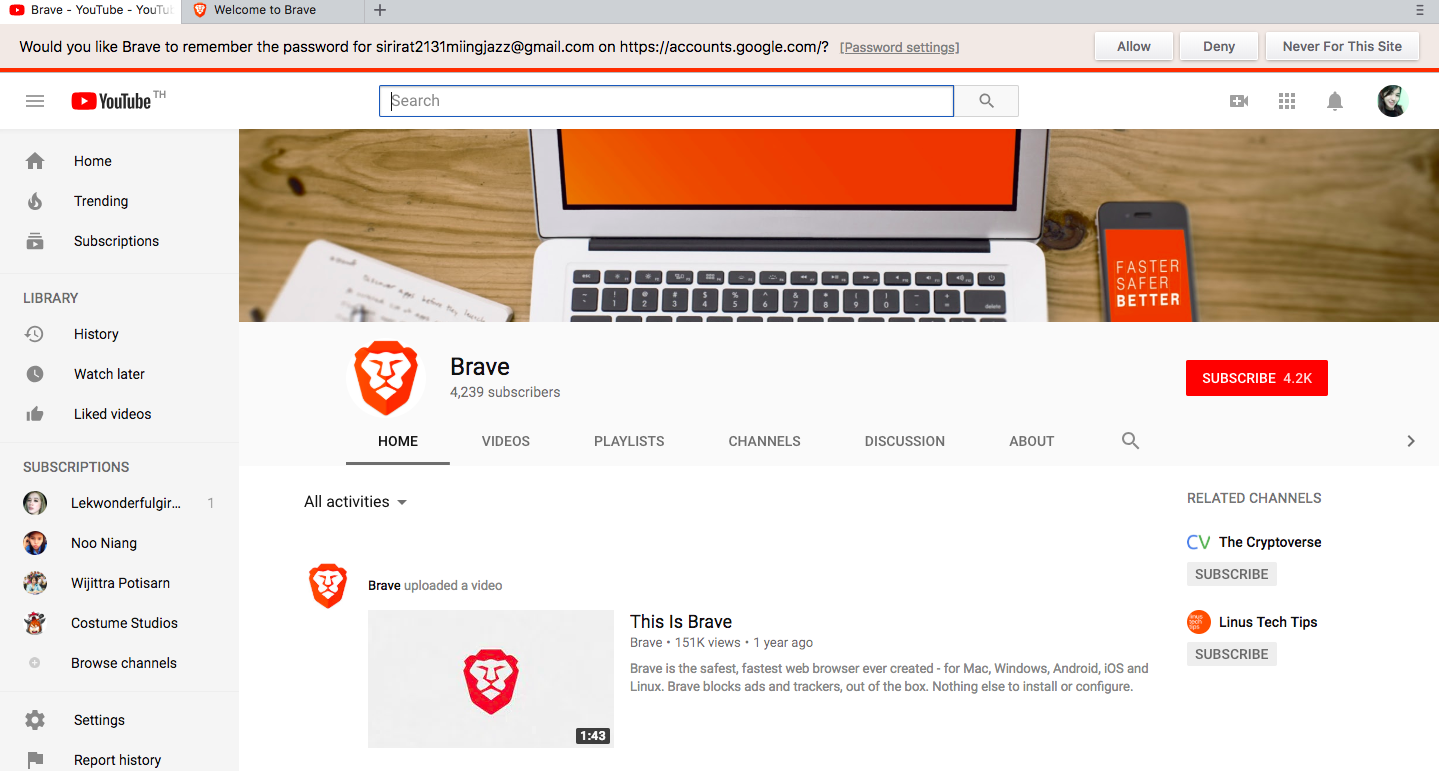Open the Password settings link
Screen dimensions: 1439x771
click(x=899, y=48)
